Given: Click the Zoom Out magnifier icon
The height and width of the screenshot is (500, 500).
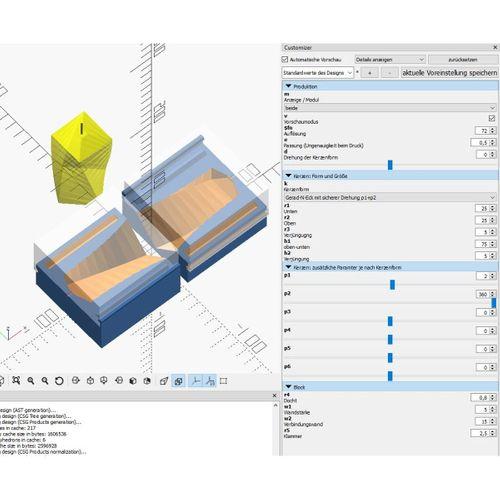Looking at the screenshot, I should point(45,381).
